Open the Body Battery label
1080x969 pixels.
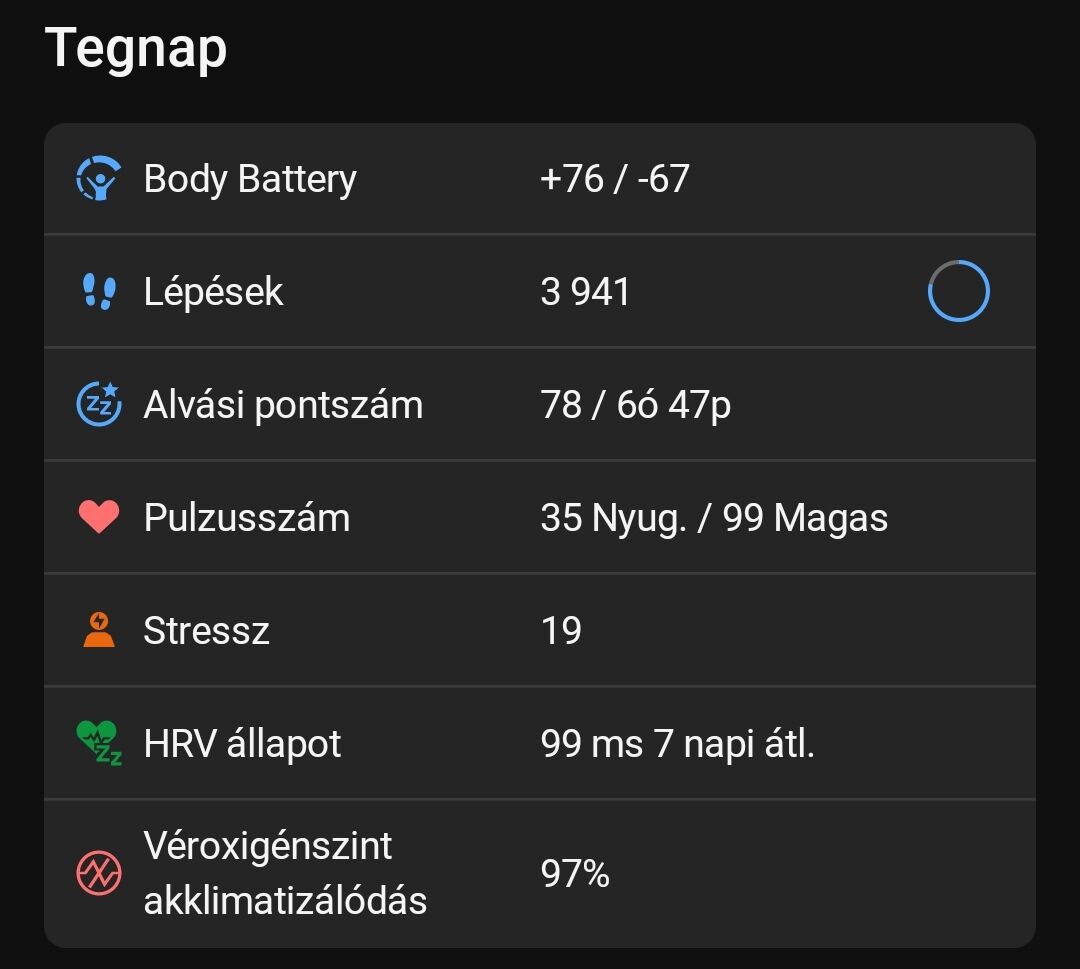(x=250, y=179)
